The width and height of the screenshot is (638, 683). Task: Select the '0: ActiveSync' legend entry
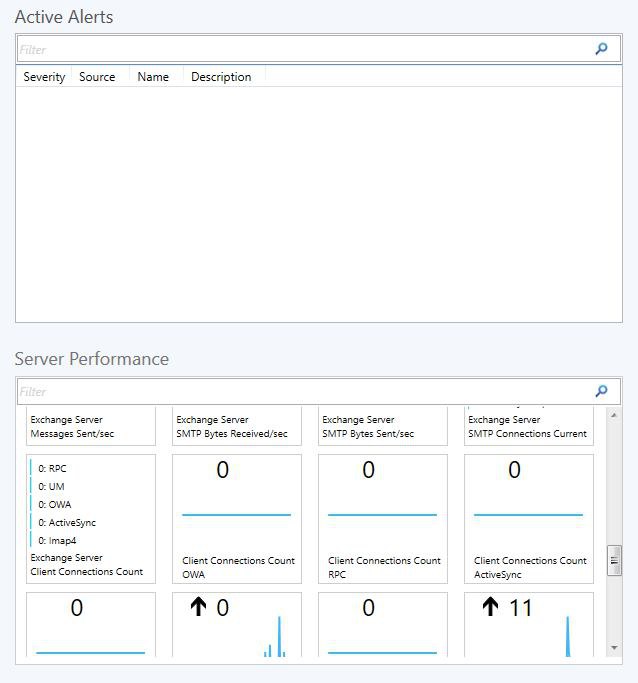pyautogui.click(x=67, y=523)
